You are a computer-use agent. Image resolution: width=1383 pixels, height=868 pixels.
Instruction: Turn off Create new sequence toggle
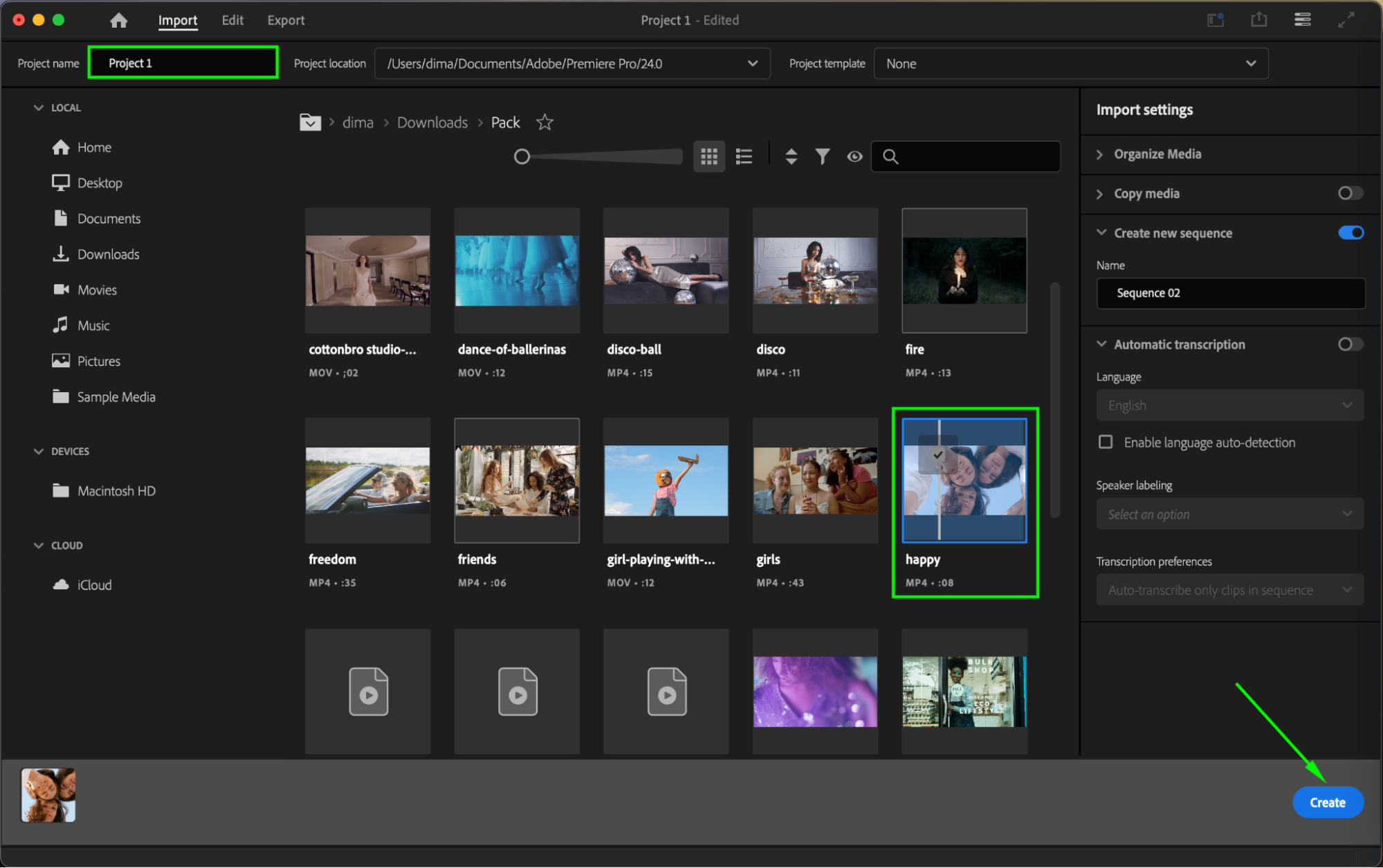[1349, 233]
